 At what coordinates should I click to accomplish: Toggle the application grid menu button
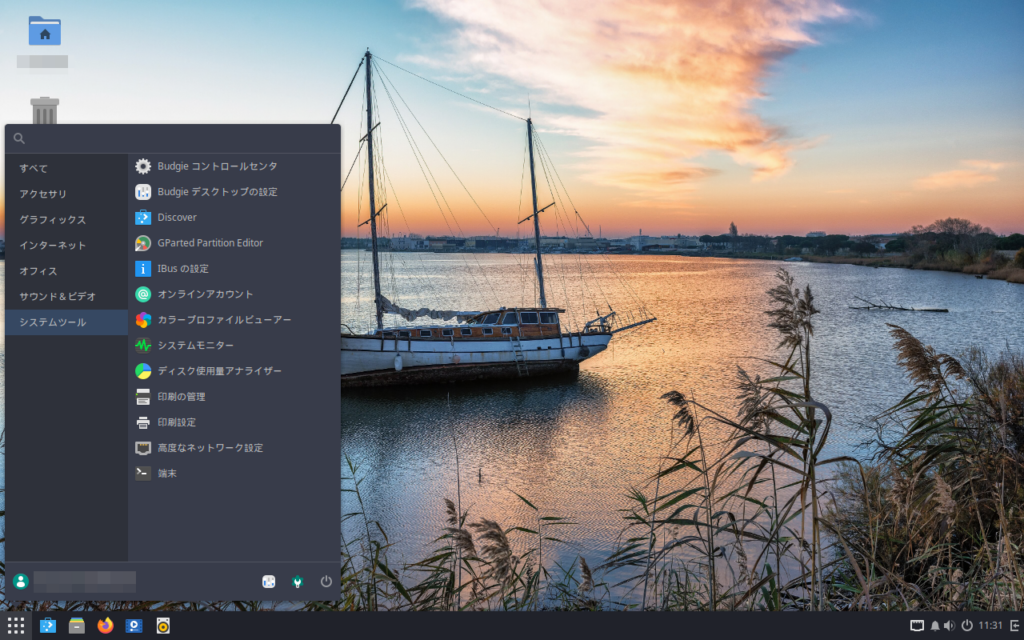coord(16,626)
